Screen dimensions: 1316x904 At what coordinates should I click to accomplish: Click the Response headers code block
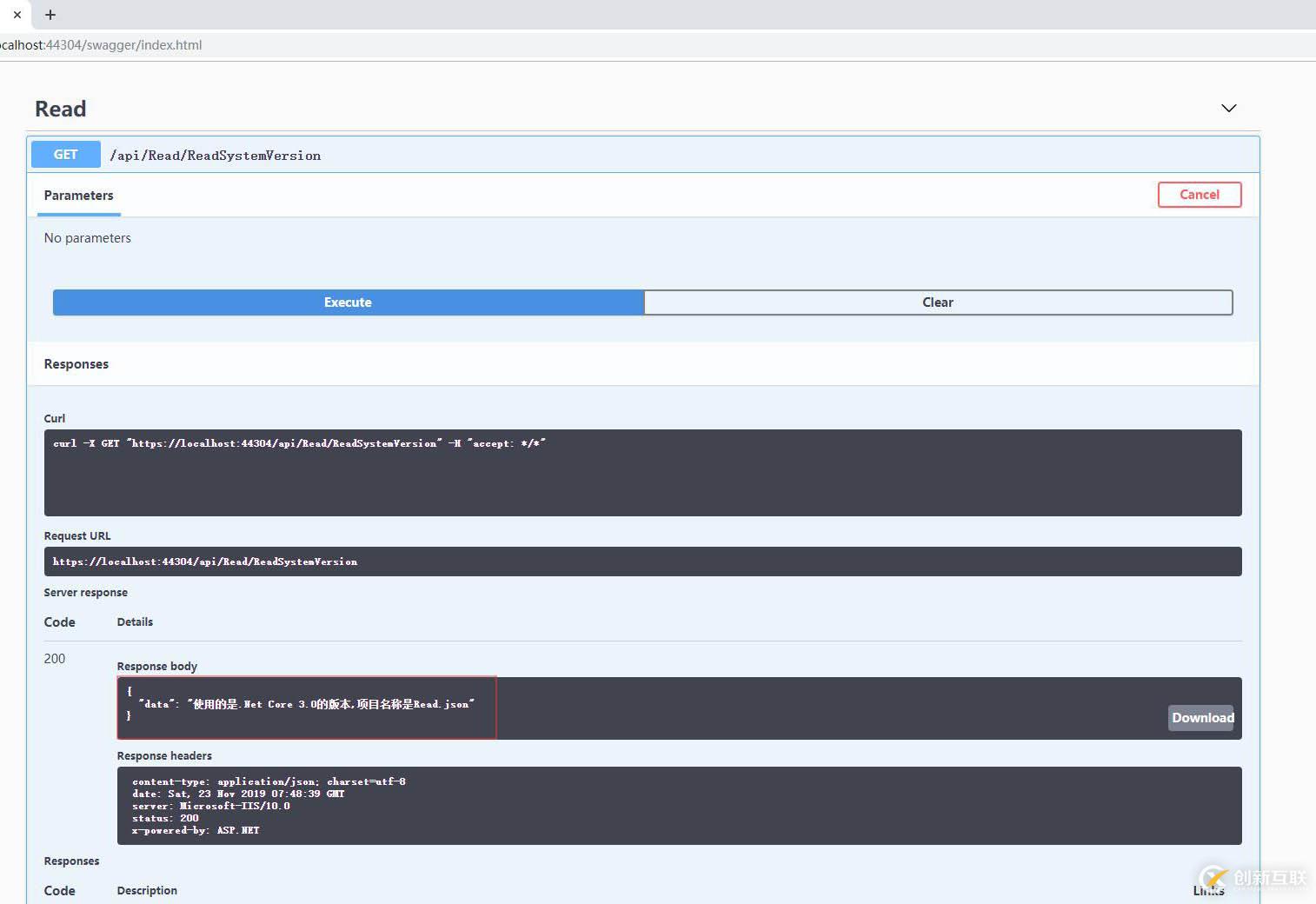click(678, 806)
